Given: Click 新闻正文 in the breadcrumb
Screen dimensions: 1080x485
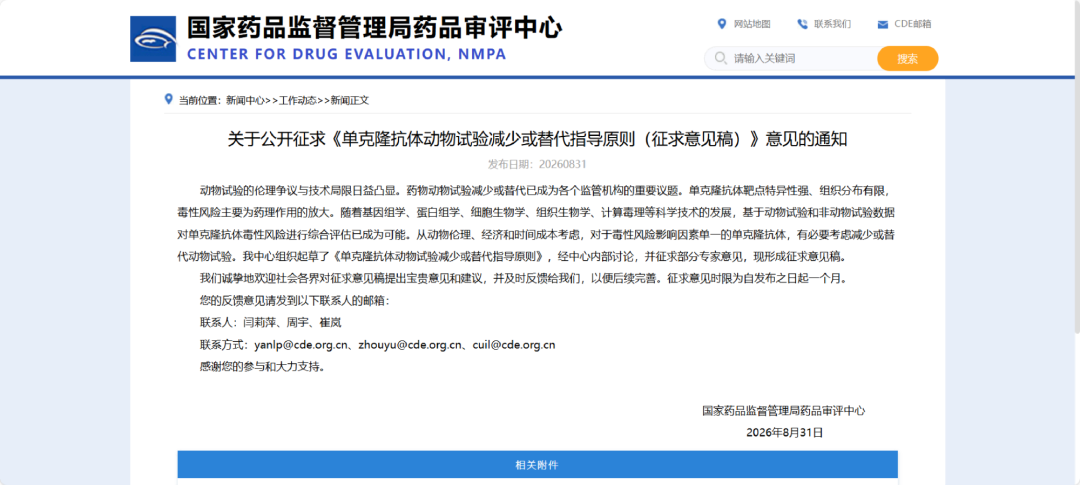Looking at the screenshot, I should click(x=350, y=100).
